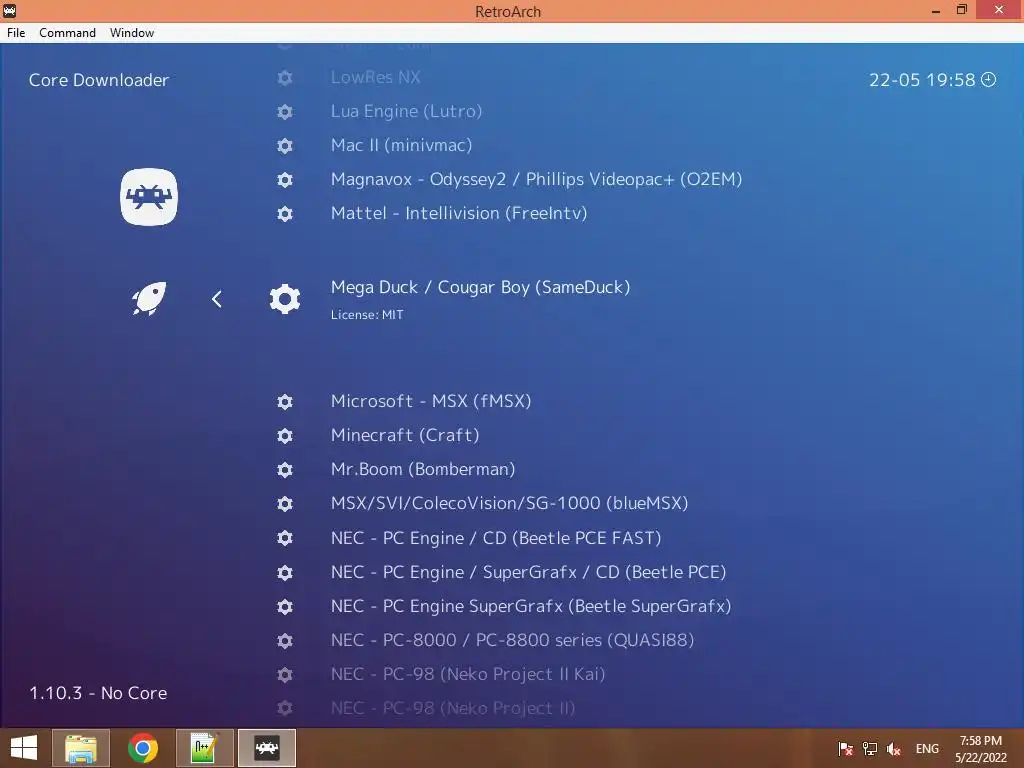
Task: Select the Mac II (minivmac) core
Action: coord(401,146)
